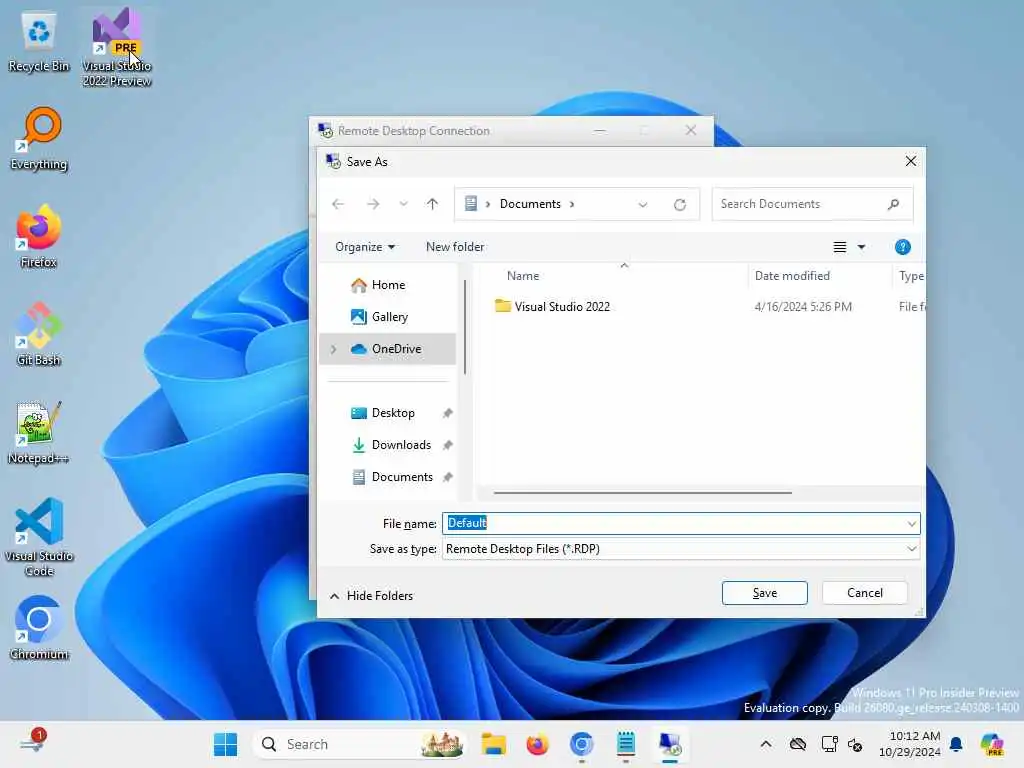Open the Notepad++ desktop shortcut
This screenshot has height=768, width=1024.
coord(39,432)
